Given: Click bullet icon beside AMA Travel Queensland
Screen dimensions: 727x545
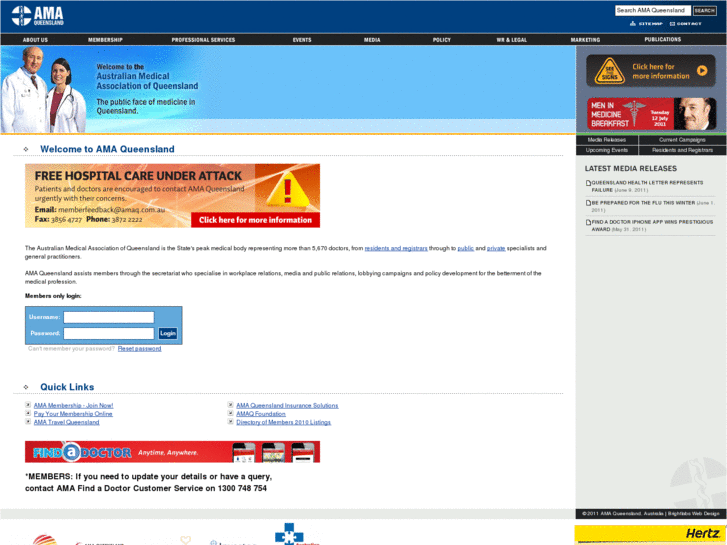Looking at the screenshot, I should click(x=28, y=422).
